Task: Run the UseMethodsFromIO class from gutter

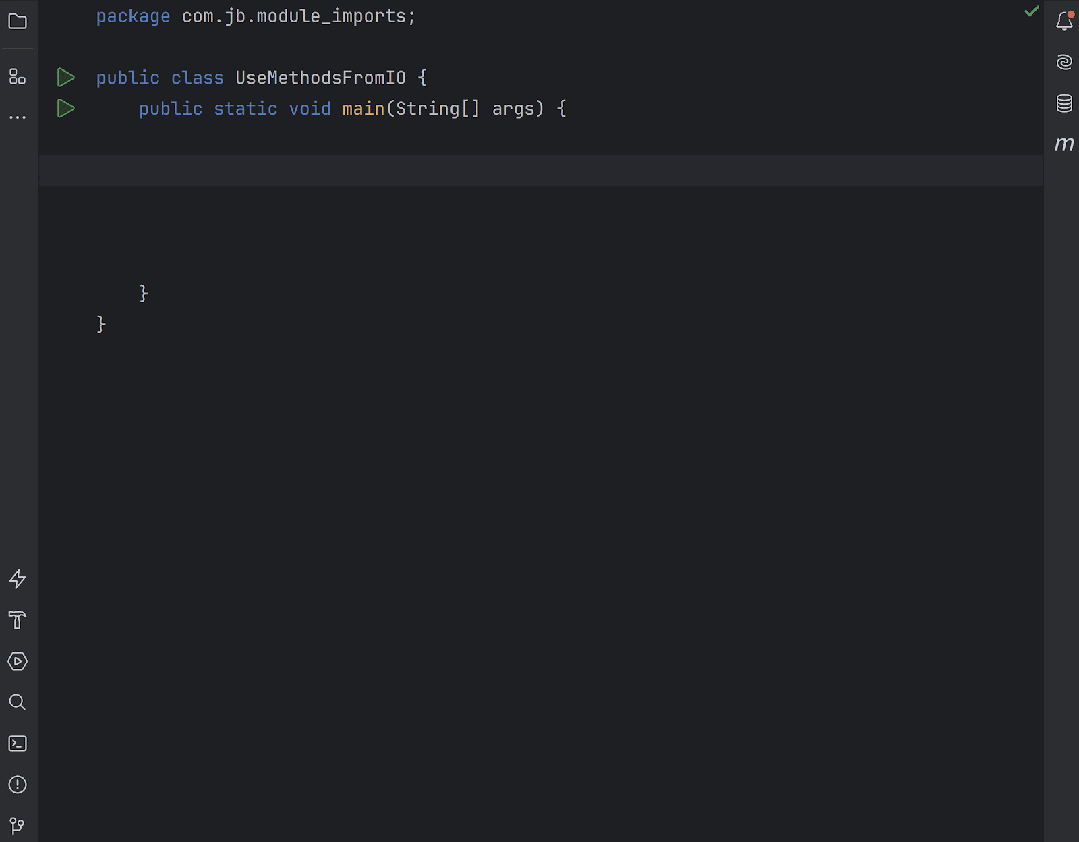Action: (x=65, y=77)
